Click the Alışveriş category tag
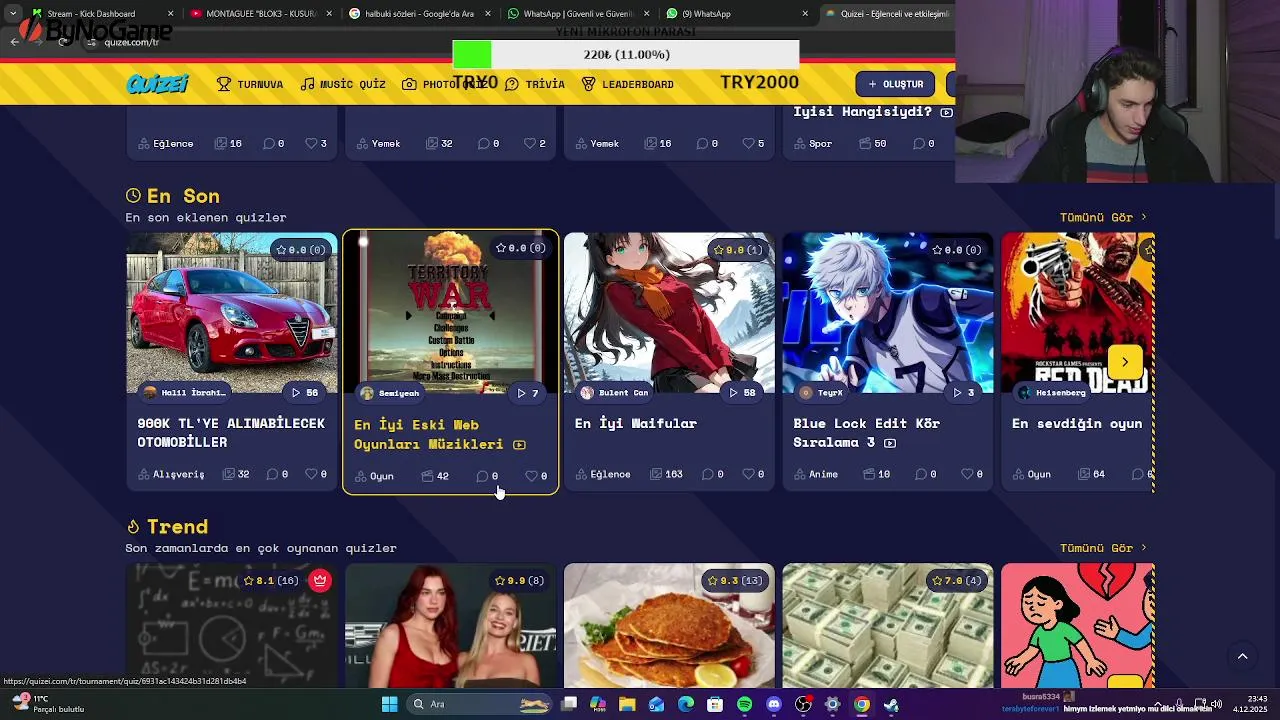1280x720 pixels. [171, 474]
